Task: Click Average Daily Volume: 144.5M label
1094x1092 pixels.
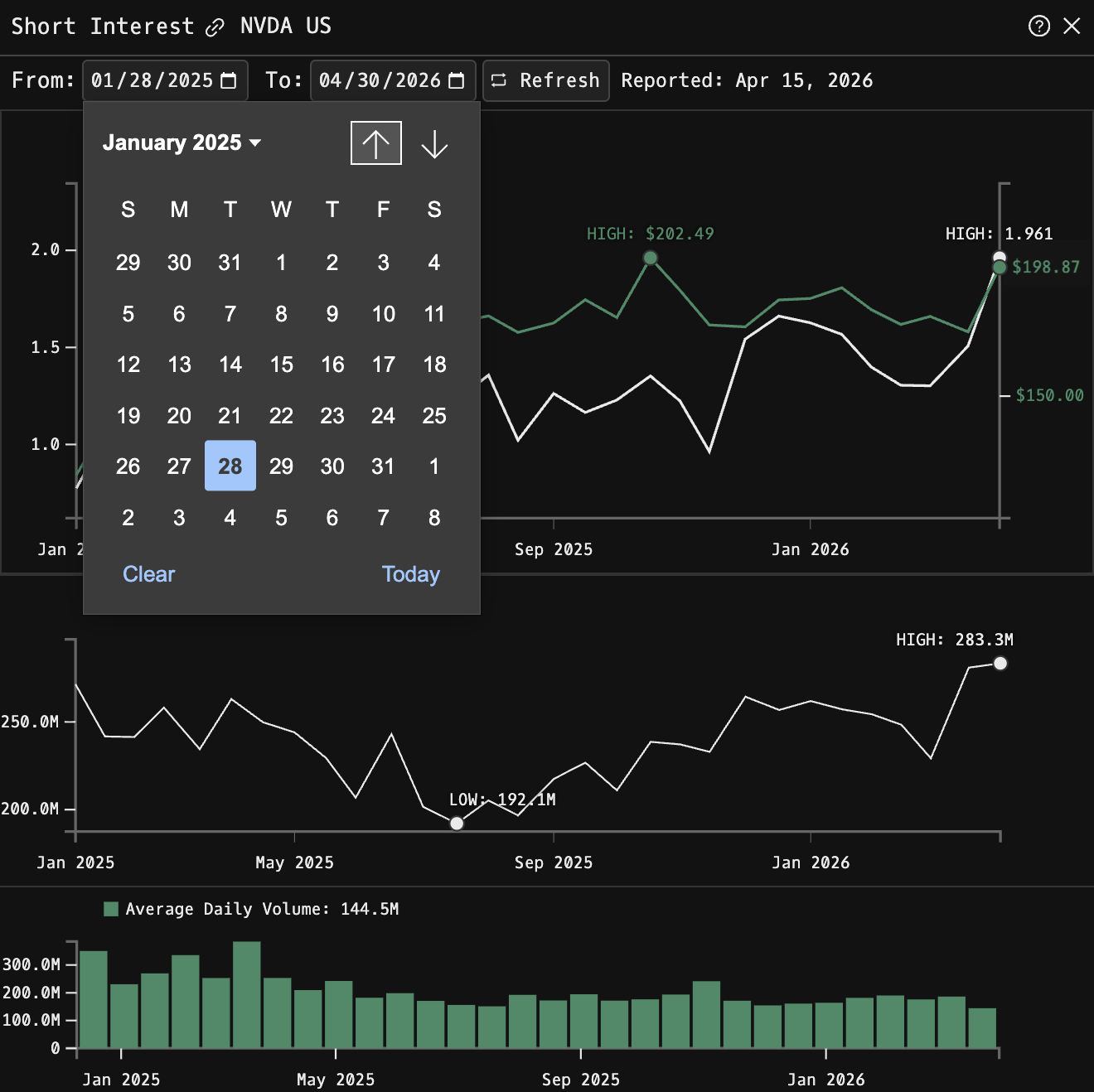Action: [x=262, y=909]
